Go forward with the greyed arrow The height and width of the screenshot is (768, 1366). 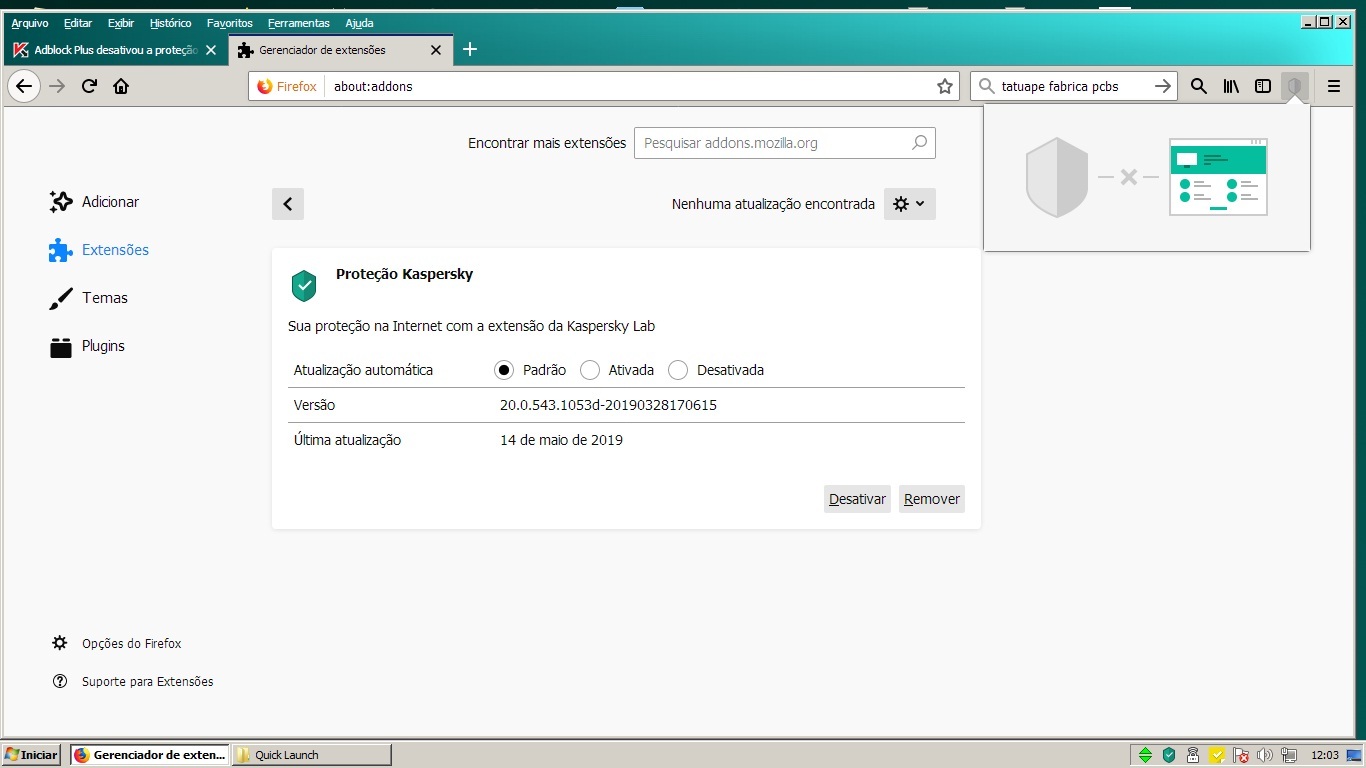pyautogui.click(x=57, y=86)
